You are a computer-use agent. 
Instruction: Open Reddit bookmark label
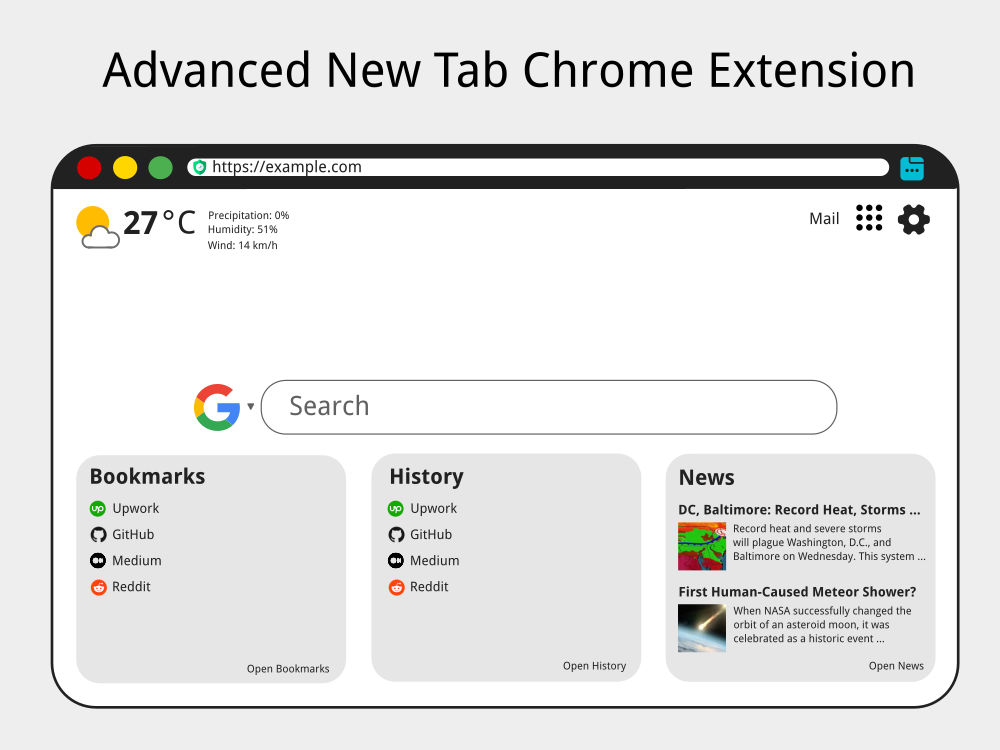pos(131,587)
